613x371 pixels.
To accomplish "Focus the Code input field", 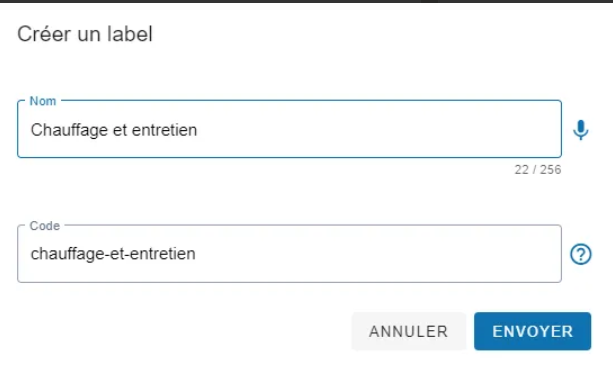I will pos(289,254).
